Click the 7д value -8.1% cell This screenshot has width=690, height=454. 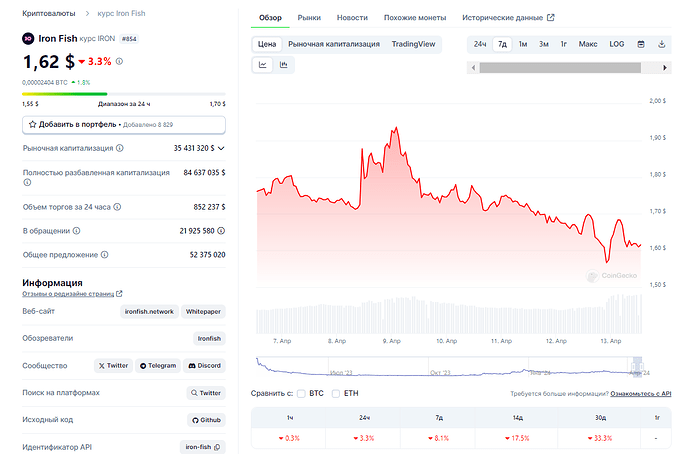[438, 438]
